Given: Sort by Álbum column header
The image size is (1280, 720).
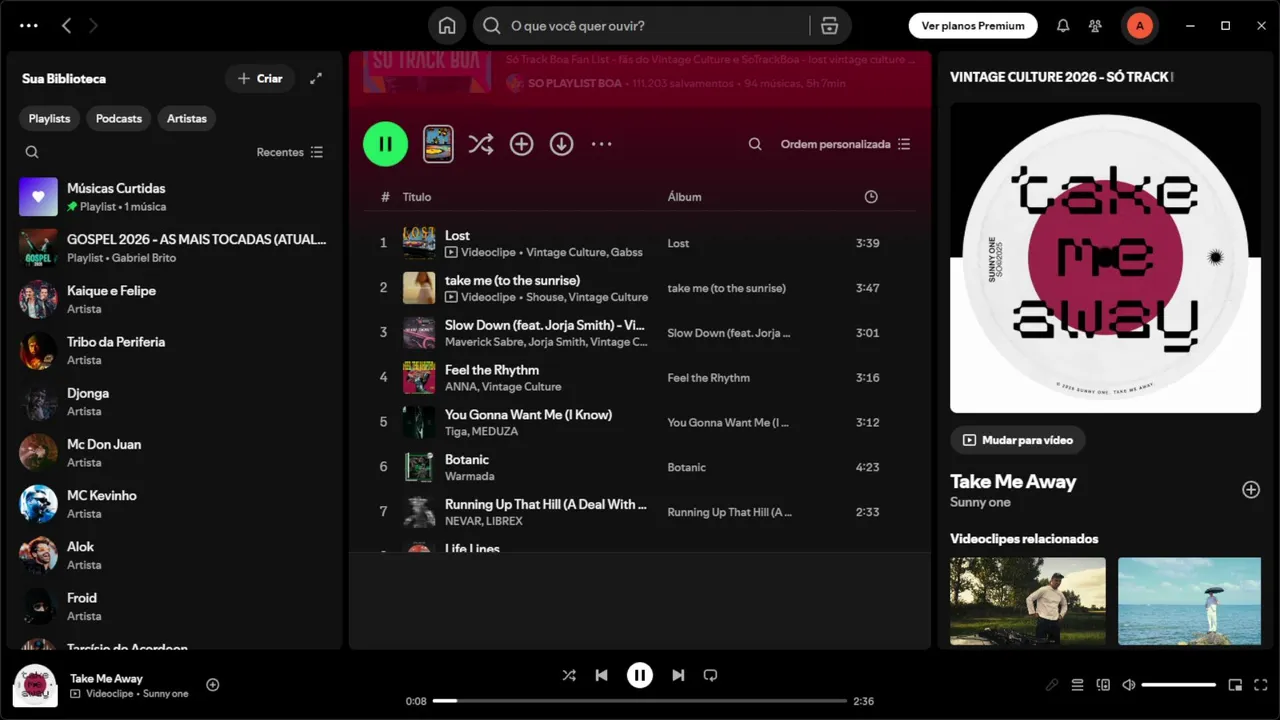Looking at the screenshot, I should pyautogui.click(x=684, y=197).
